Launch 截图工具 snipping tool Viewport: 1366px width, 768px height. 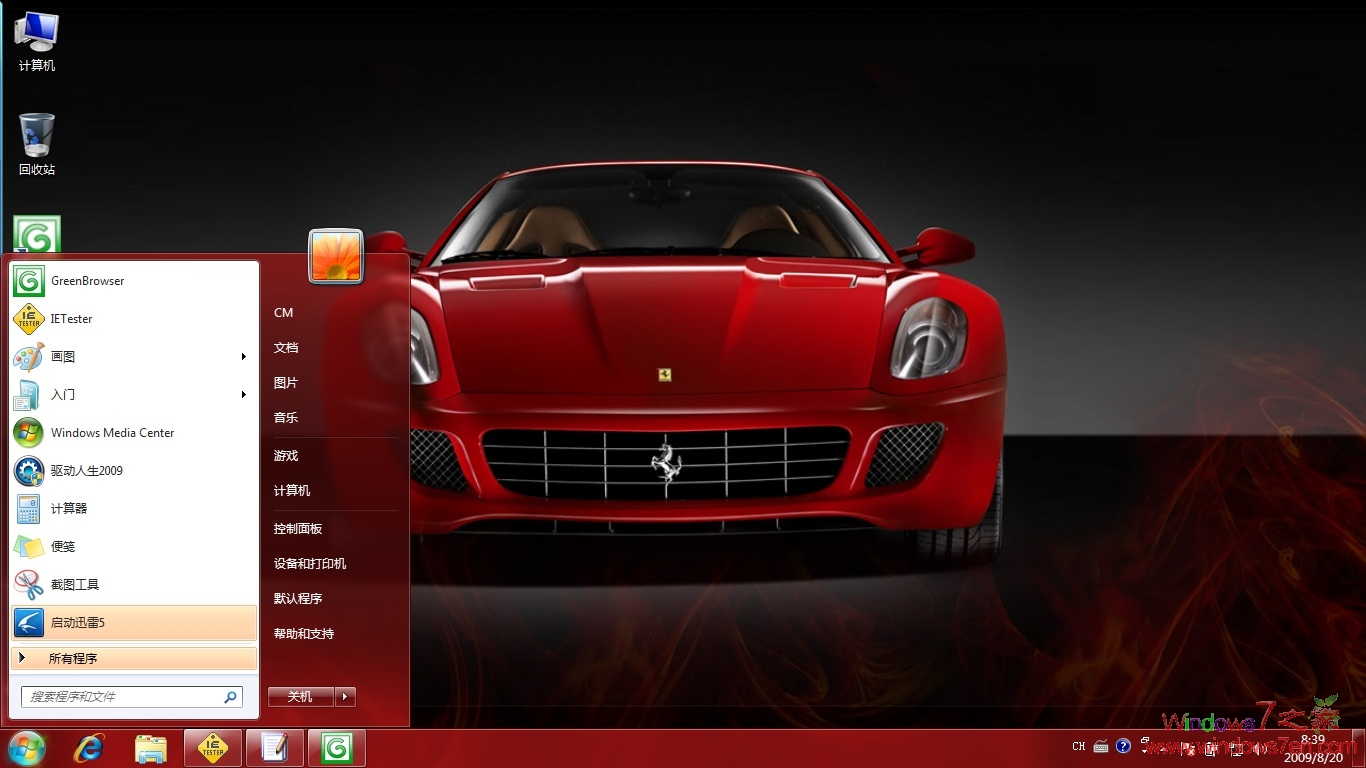tap(75, 585)
